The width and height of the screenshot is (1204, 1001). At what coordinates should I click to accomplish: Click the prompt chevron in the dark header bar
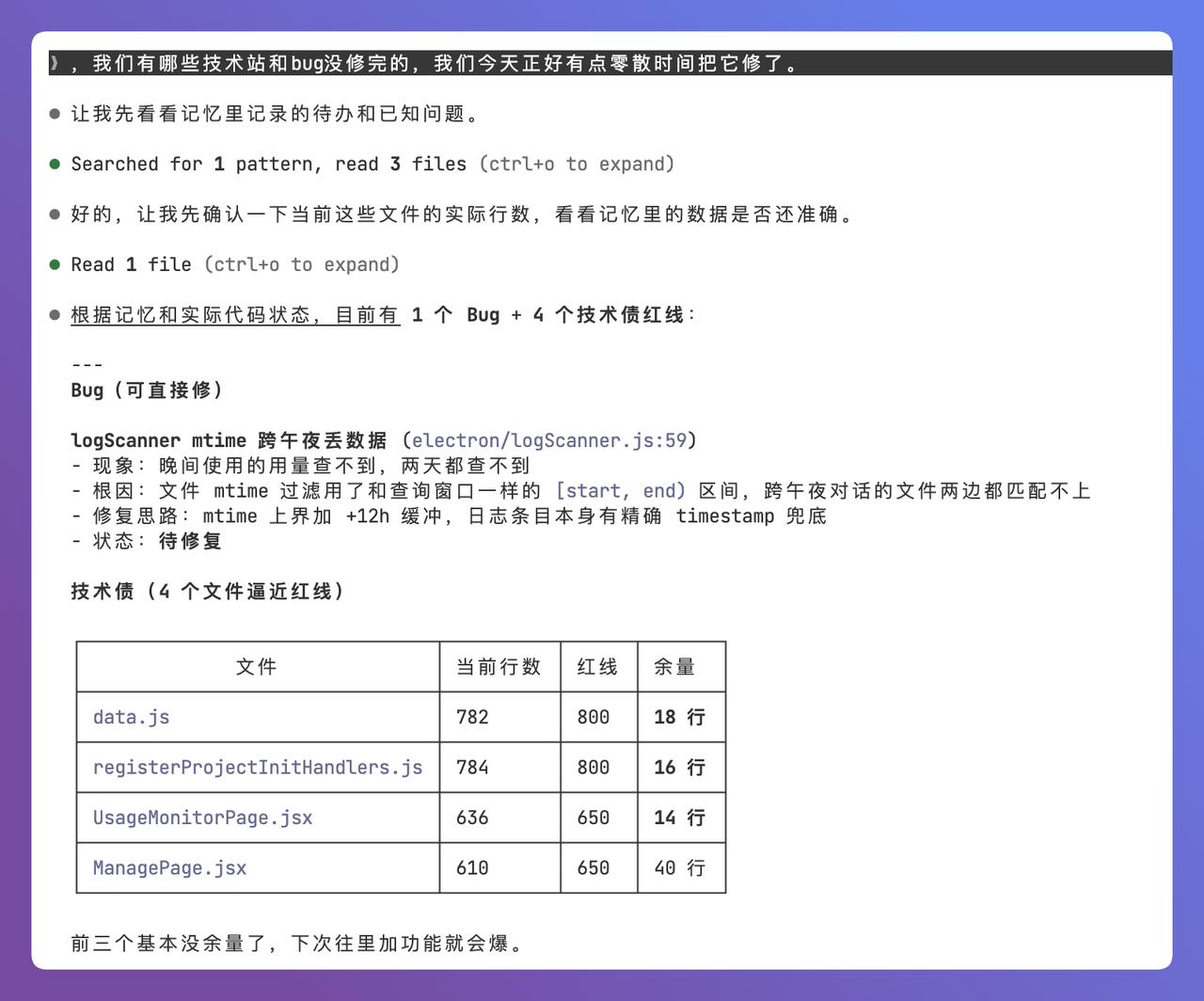click(54, 63)
